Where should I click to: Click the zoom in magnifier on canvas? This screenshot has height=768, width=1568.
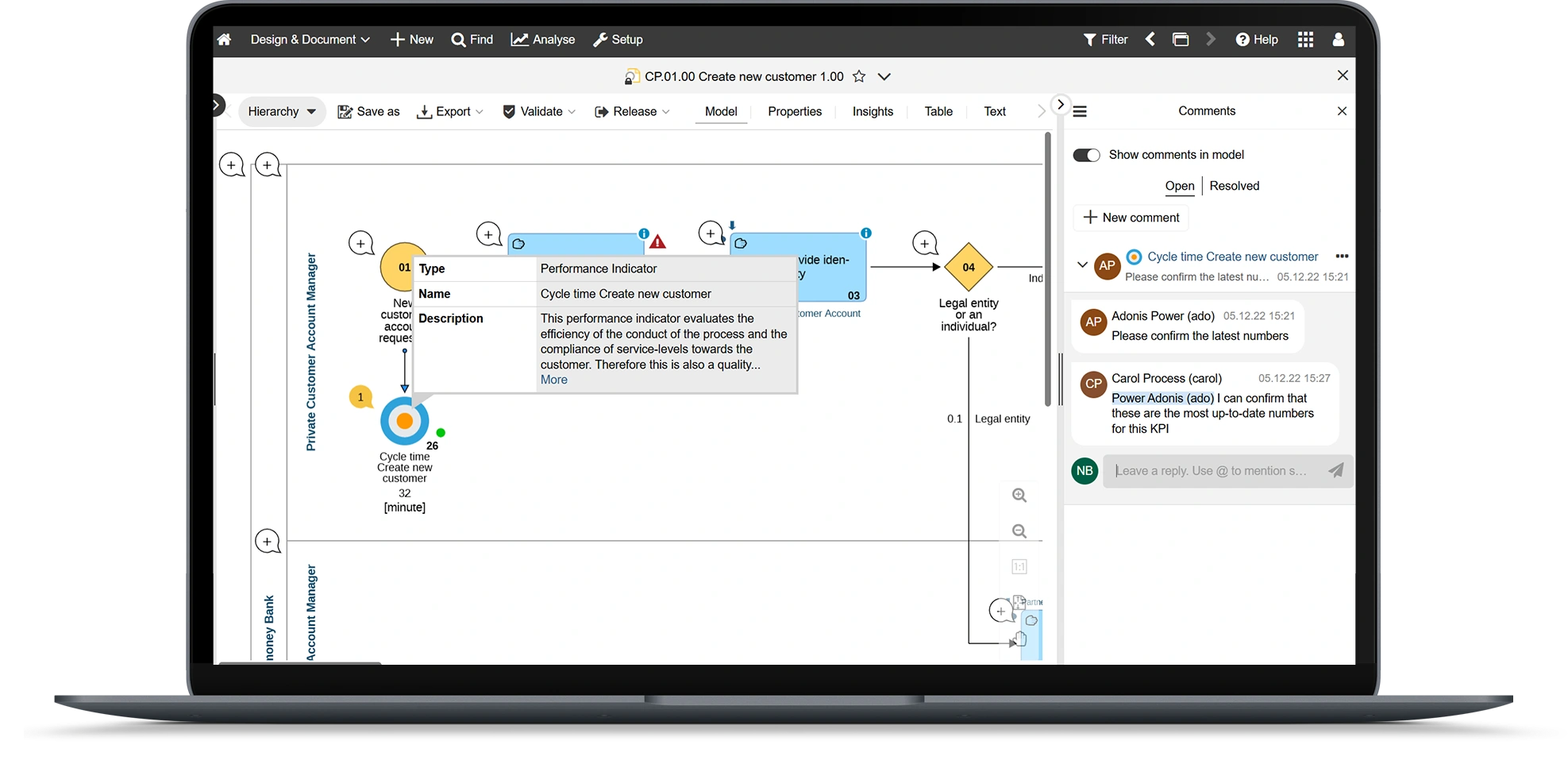(x=1019, y=496)
